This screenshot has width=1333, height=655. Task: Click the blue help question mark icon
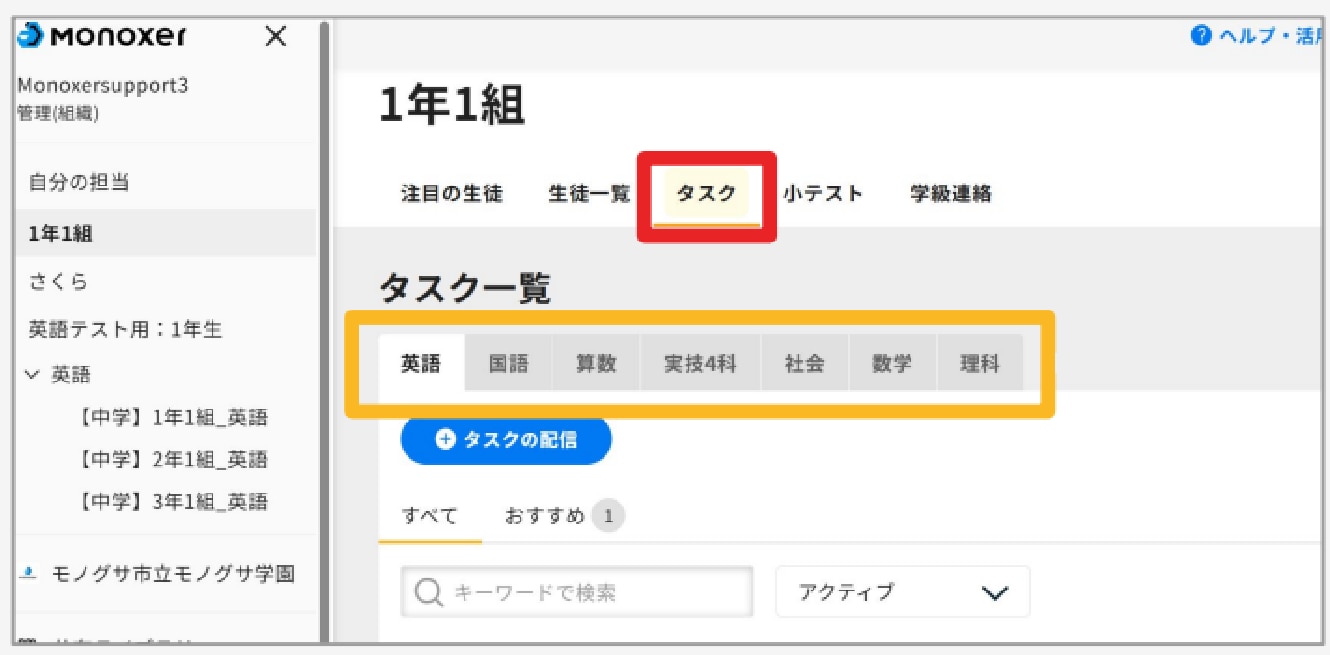[x=1202, y=36]
